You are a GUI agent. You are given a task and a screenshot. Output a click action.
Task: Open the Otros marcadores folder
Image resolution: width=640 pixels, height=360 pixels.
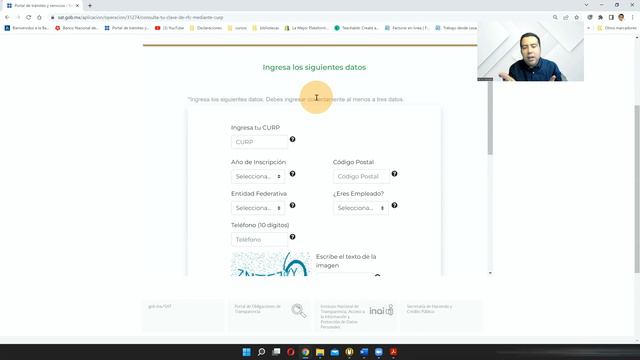click(x=617, y=28)
